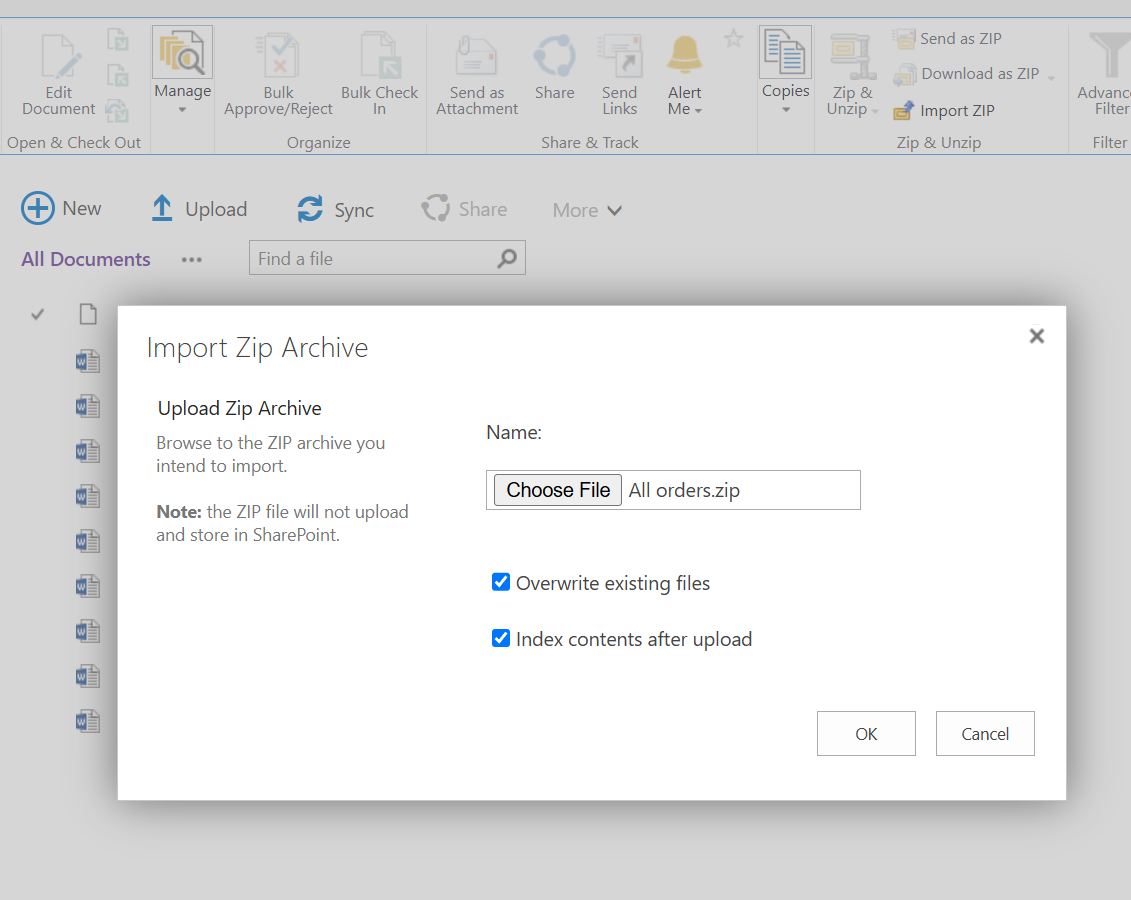Image resolution: width=1131 pixels, height=900 pixels.
Task: Click the Check In small ribbon icon
Action: tap(118, 75)
